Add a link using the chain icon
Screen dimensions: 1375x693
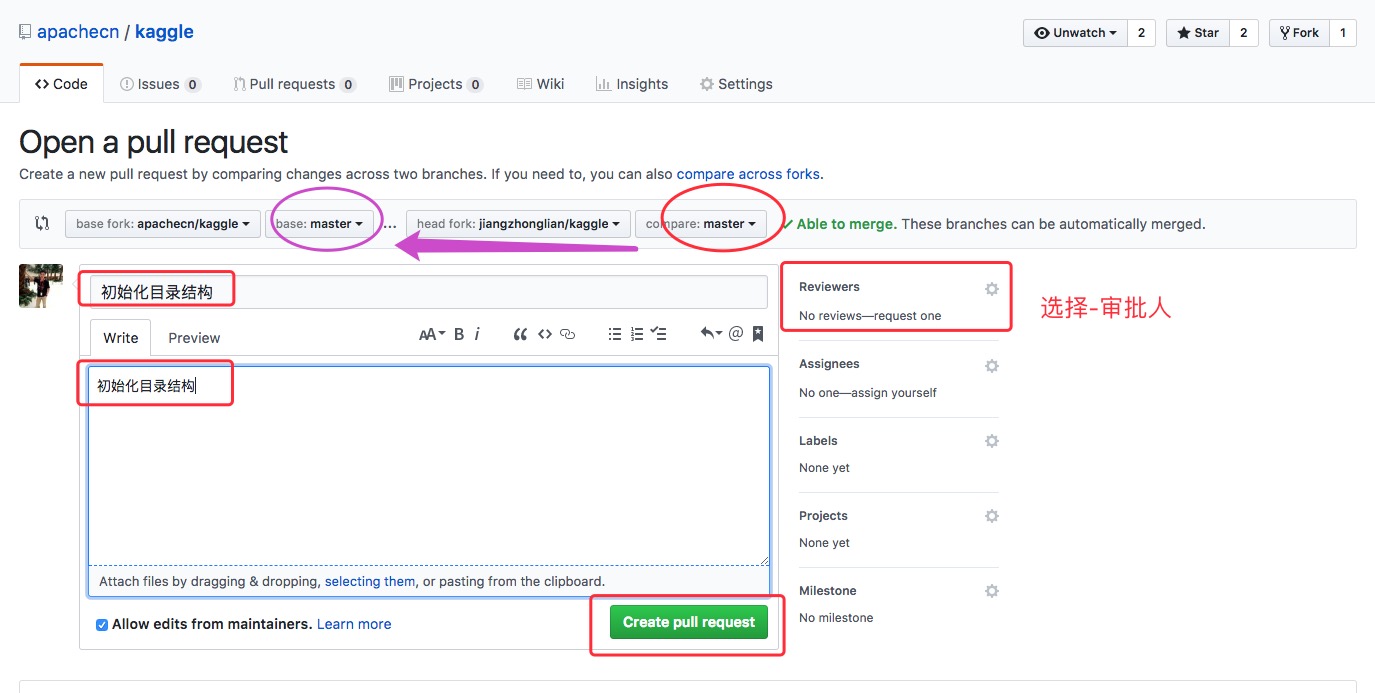568,334
